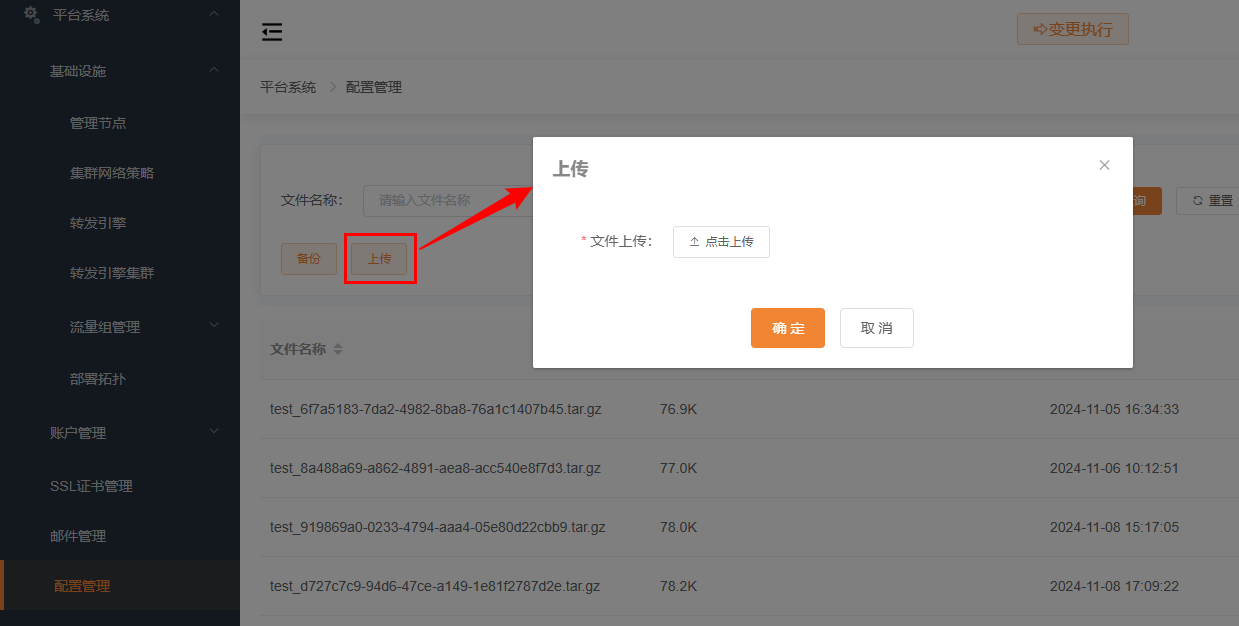Click the 变更执行 button at top
Viewport: 1239px width, 626px height.
(1072, 30)
